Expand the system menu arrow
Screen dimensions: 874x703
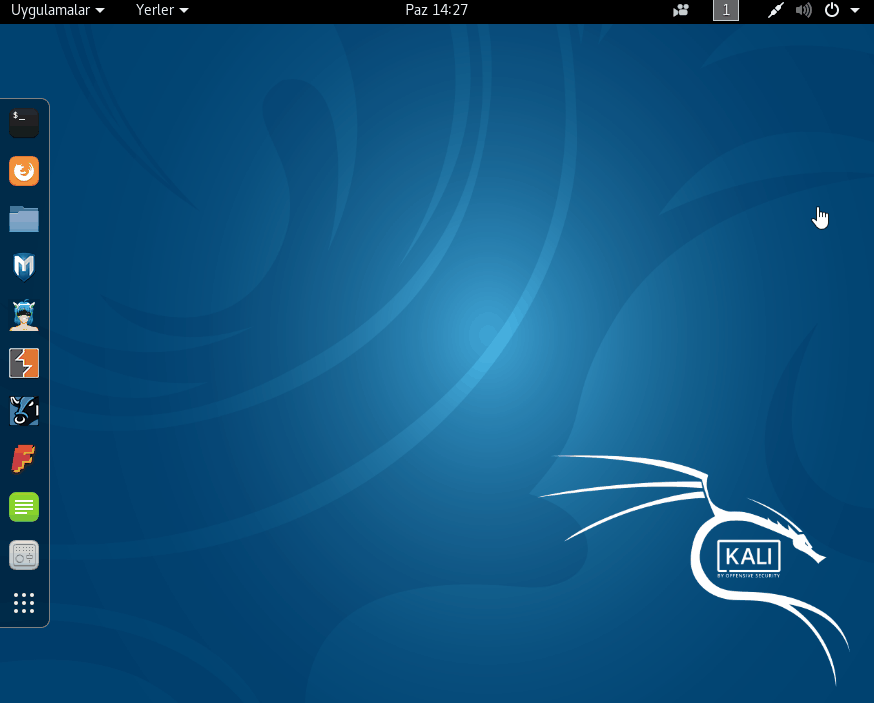point(854,10)
